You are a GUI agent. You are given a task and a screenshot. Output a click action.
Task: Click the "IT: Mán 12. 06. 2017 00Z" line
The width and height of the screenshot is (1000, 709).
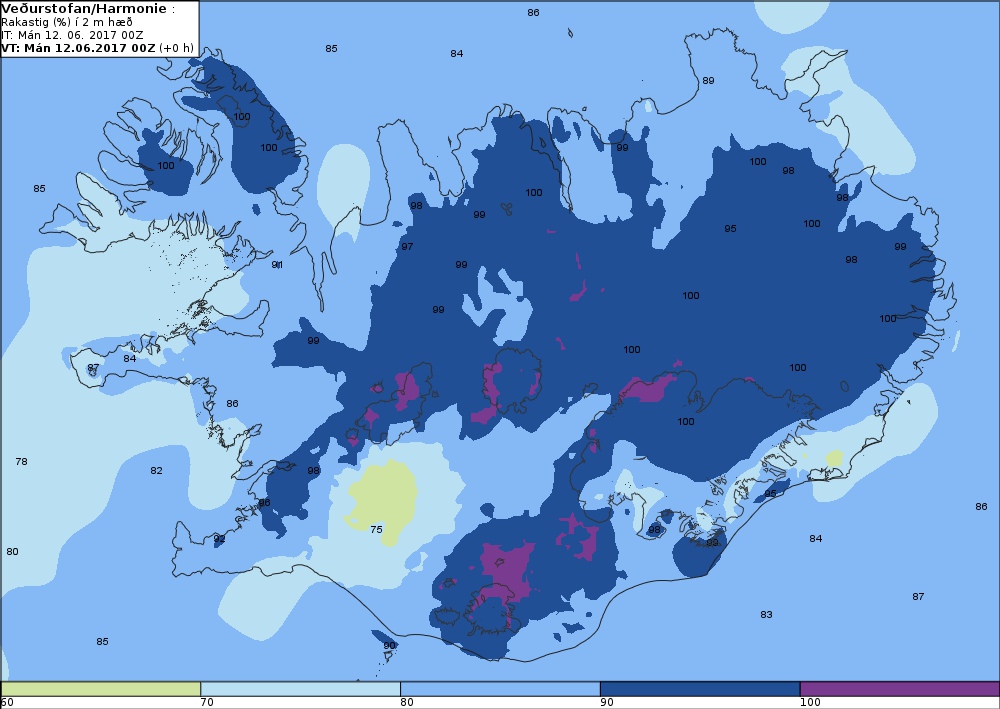[x=72, y=35]
